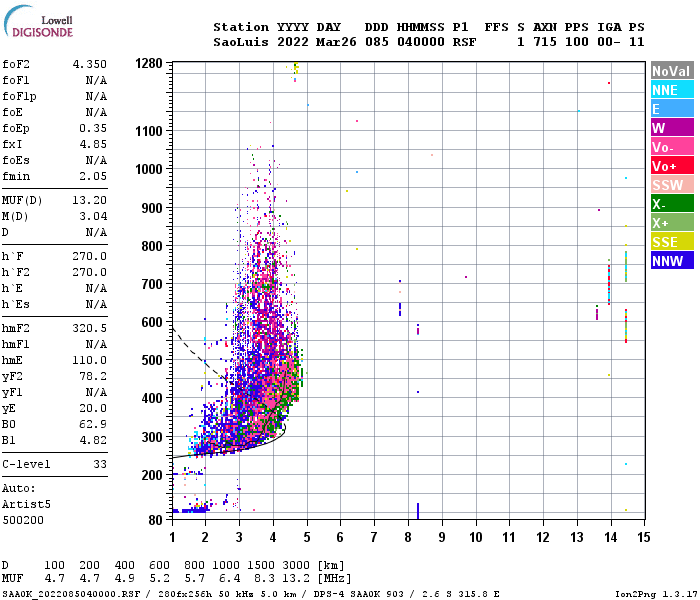Viewport: 700px width, 600px height.
Task: Click the C-level value 33
Action: click(100, 464)
